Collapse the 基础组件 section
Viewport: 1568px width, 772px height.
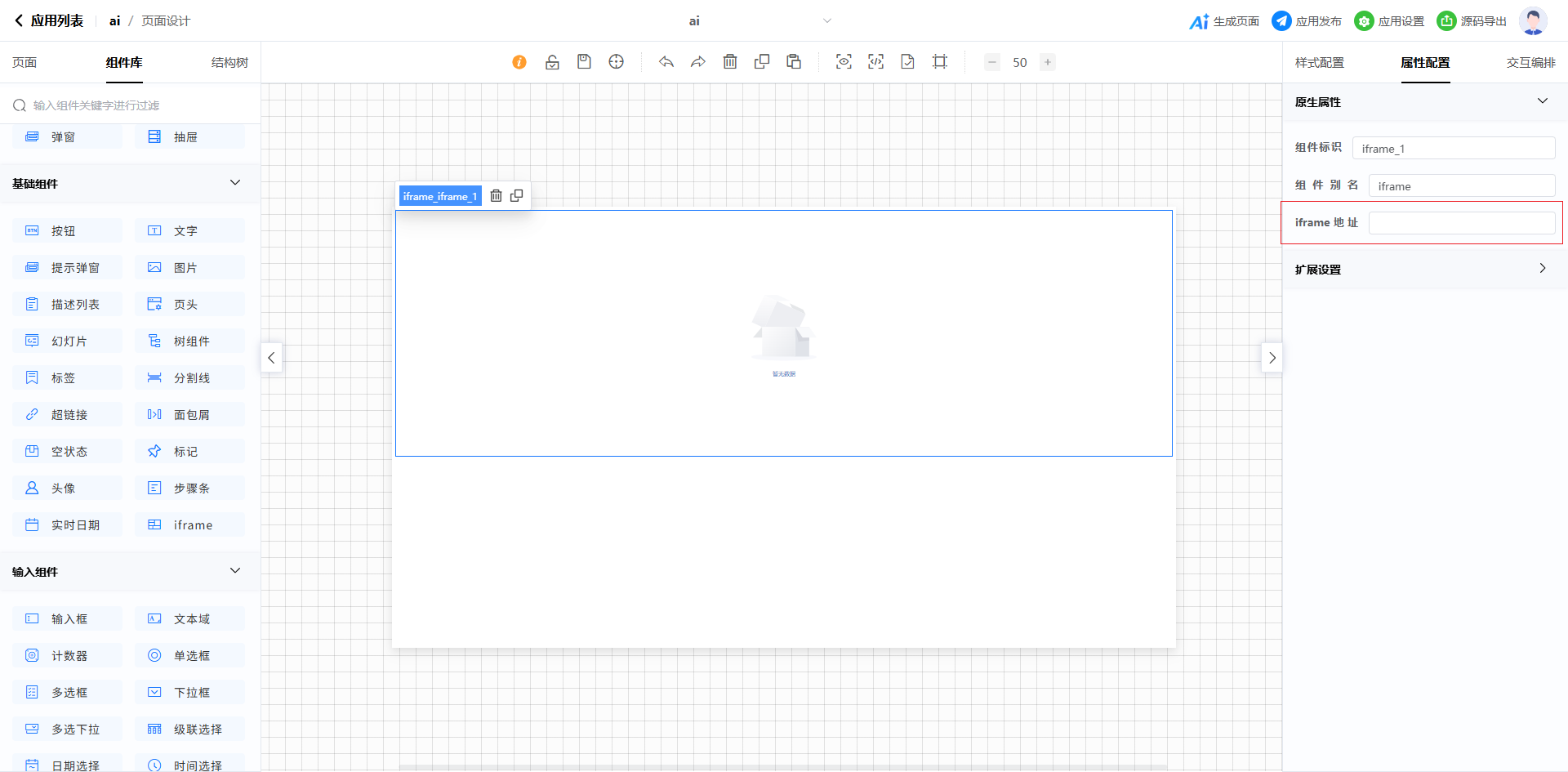(235, 183)
